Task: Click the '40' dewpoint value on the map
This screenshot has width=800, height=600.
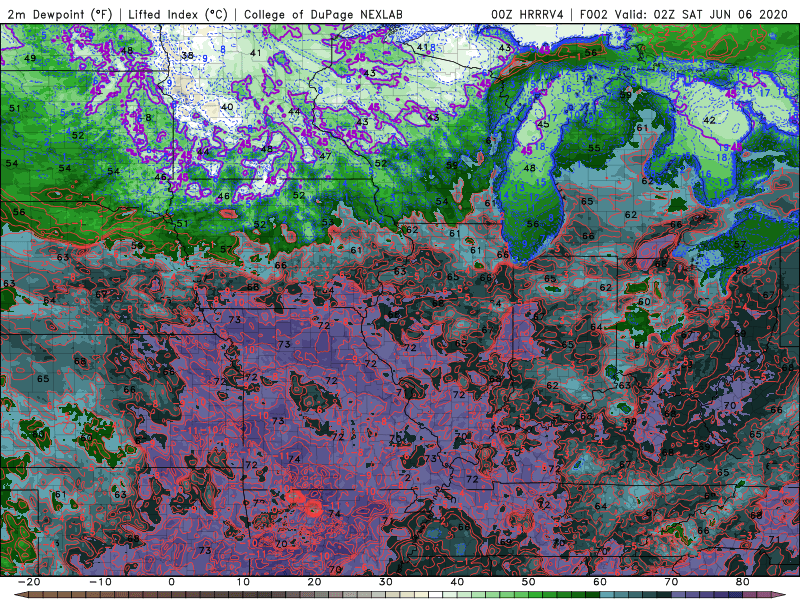Action: tap(227, 107)
